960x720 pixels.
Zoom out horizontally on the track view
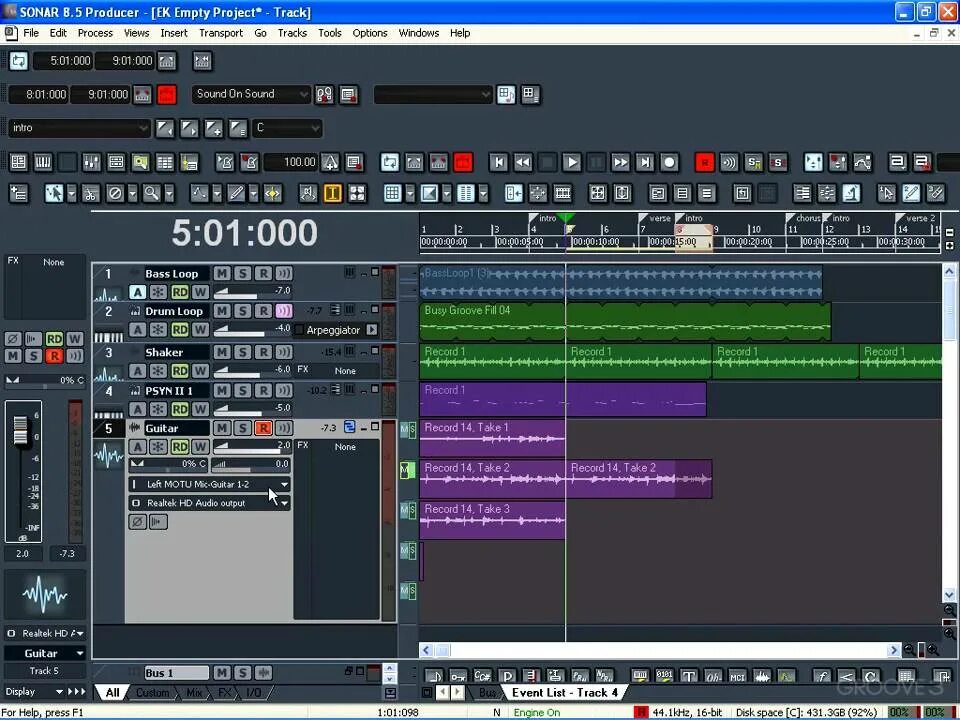tap(909, 650)
